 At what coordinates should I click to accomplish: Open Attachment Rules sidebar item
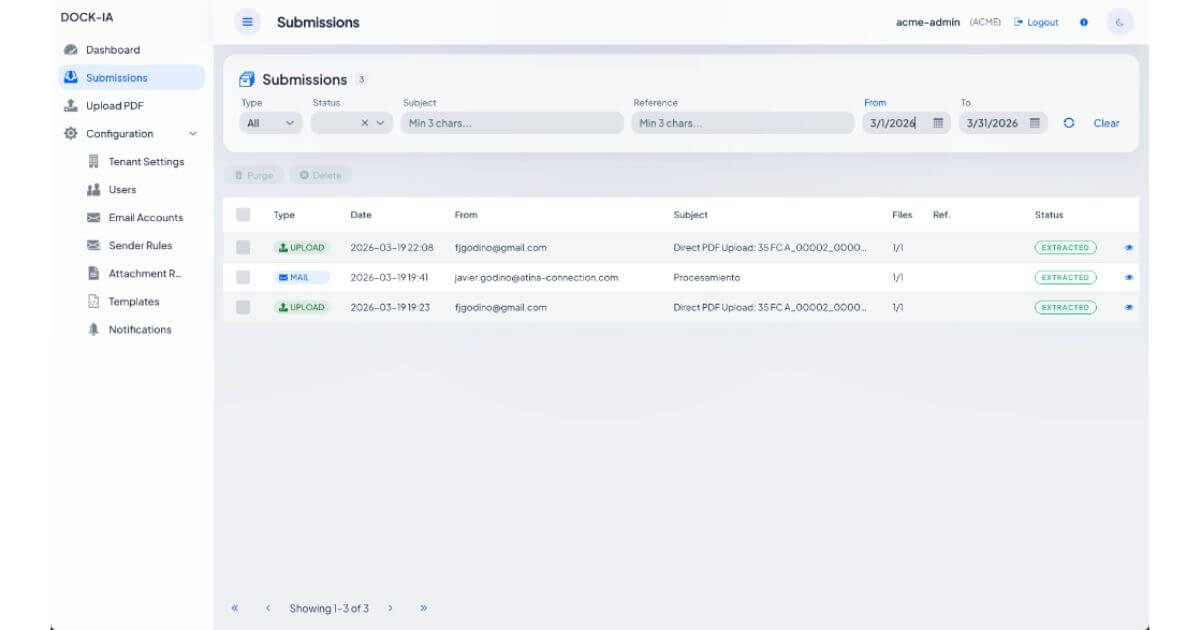pos(146,274)
